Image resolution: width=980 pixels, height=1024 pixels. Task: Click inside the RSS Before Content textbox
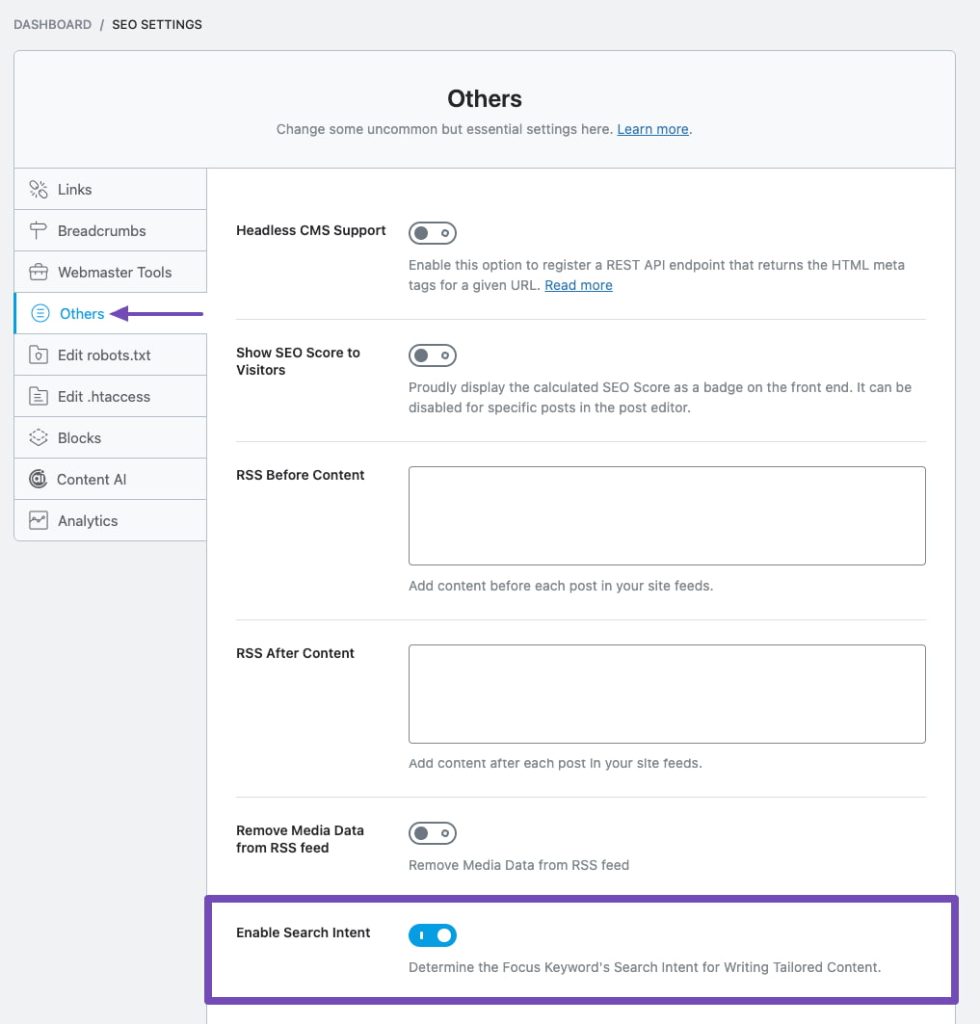(666, 515)
